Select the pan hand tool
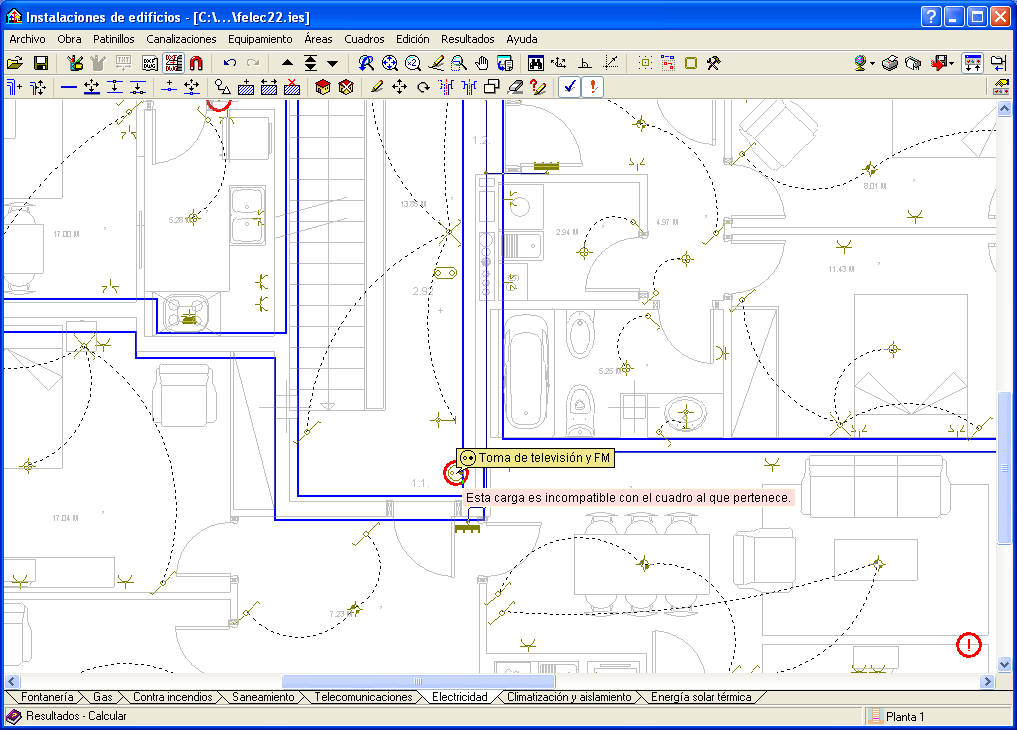Viewport: 1017px width, 730px height. click(x=481, y=63)
